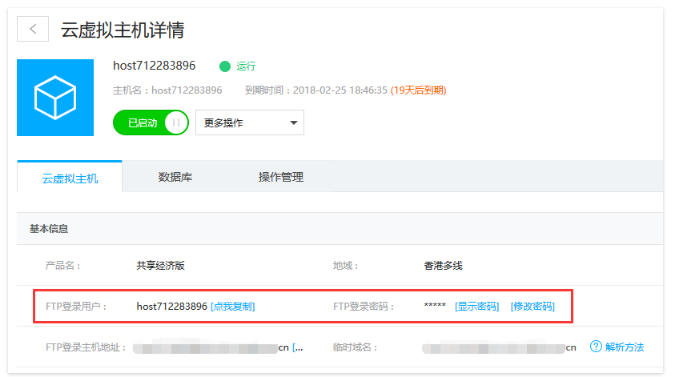Click the host712283896 title text
682x377 pixels.
click(x=154, y=66)
